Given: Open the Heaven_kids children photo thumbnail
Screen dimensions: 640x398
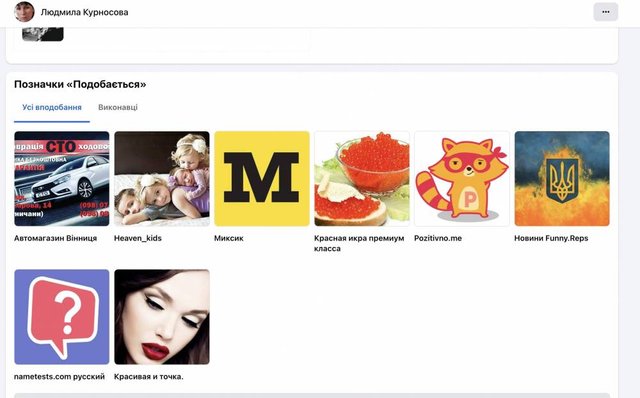Looking at the screenshot, I should tap(162, 178).
